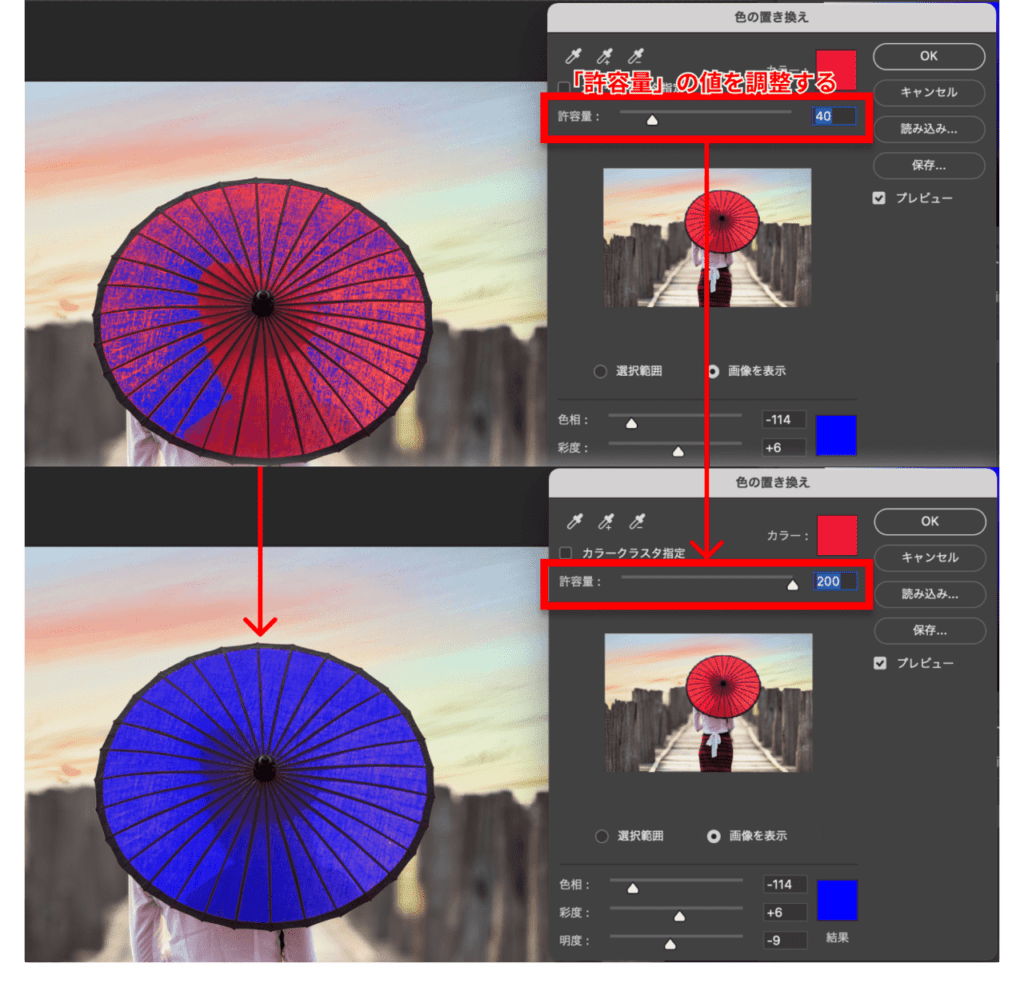Click OK in the upper Replace Color dialog

[928, 56]
